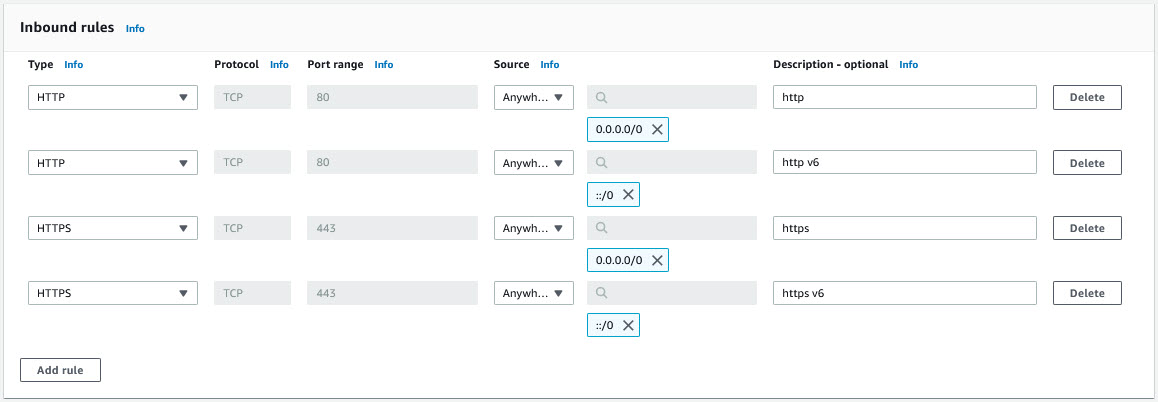Remove the 0.0.0.0/0 chip on http rule
This screenshot has width=1158, height=402.
pos(657,129)
